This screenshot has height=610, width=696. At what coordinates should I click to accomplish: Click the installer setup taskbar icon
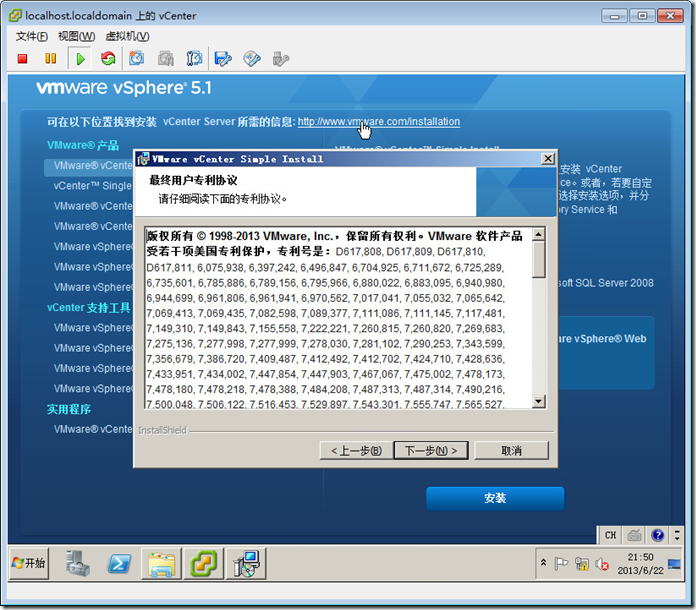(x=246, y=563)
